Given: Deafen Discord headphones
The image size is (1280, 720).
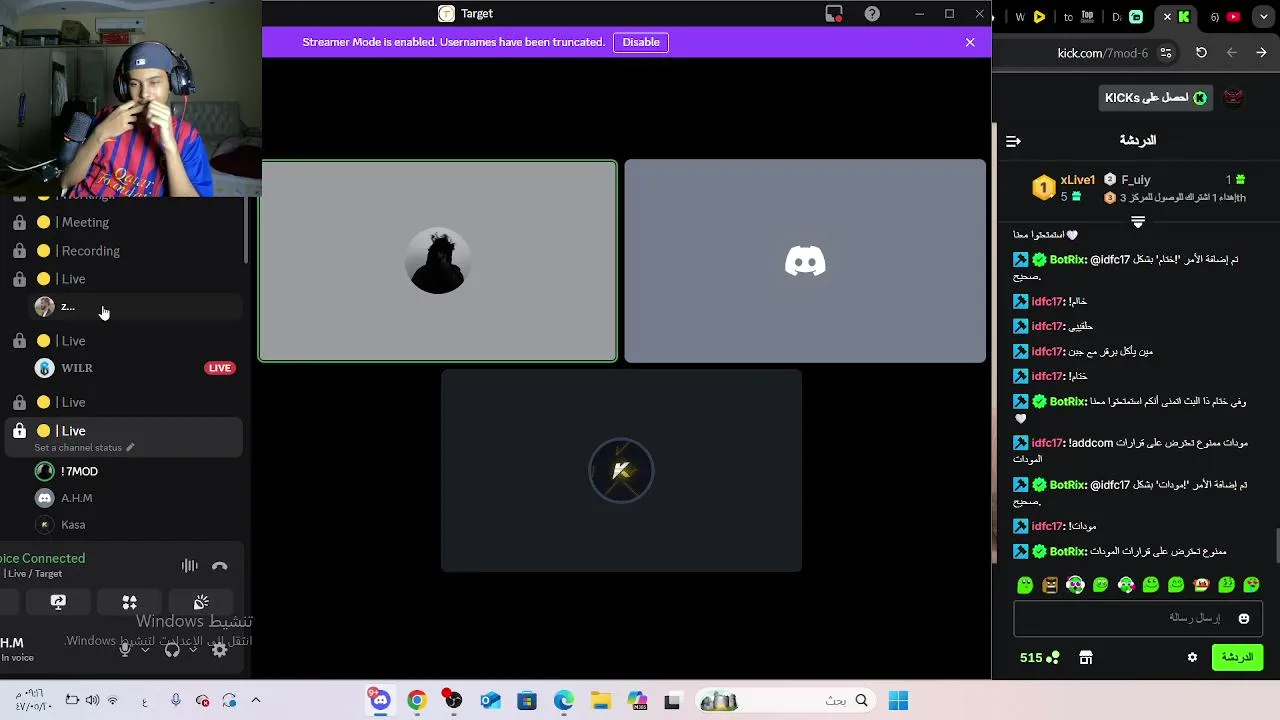Looking at the screenshot, I should tap(172, 649).
